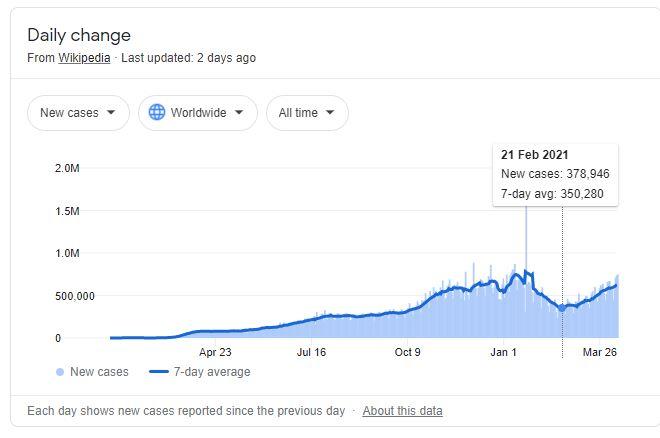Open the Wikipedia source link

(84, 58)
